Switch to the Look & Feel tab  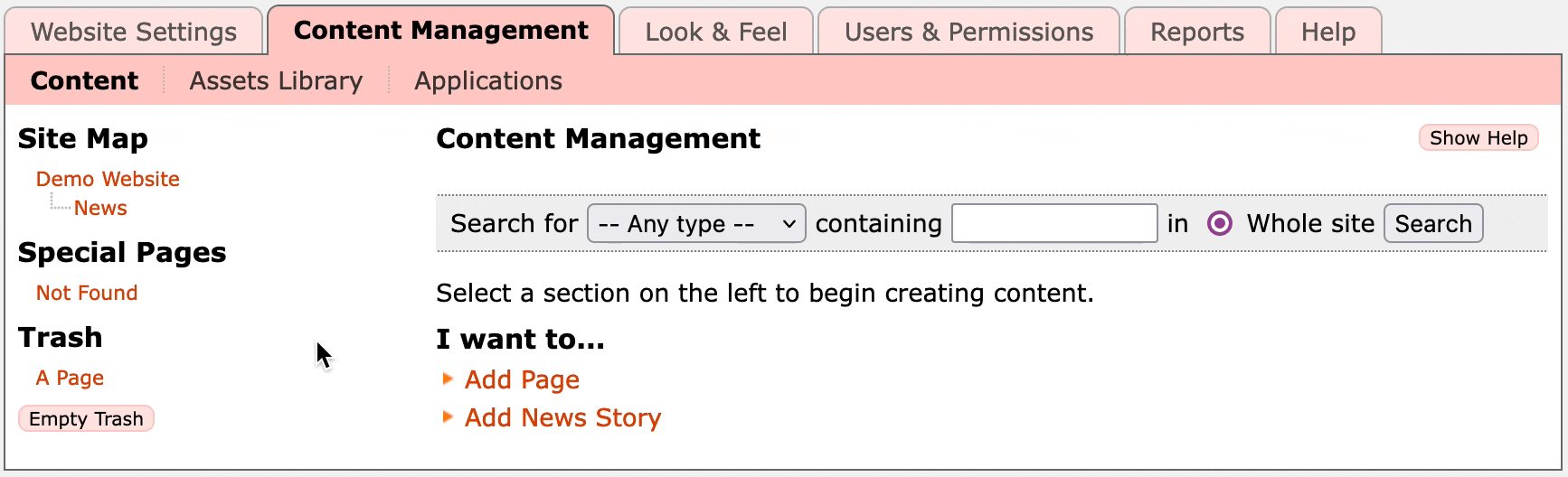point(715,32)
